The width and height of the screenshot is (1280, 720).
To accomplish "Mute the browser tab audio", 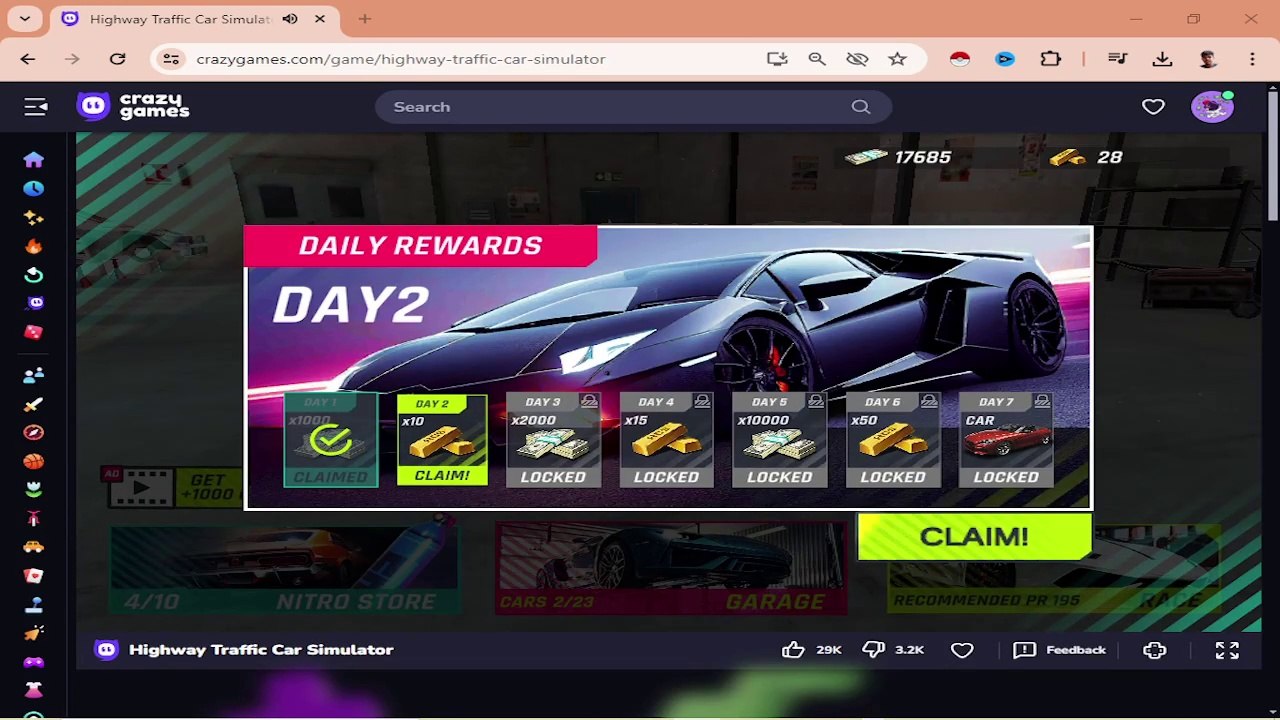I will pos(290,19).
